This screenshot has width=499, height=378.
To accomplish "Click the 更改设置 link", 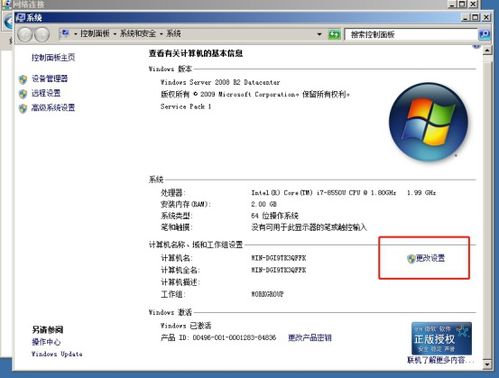I will click(430, 258).
